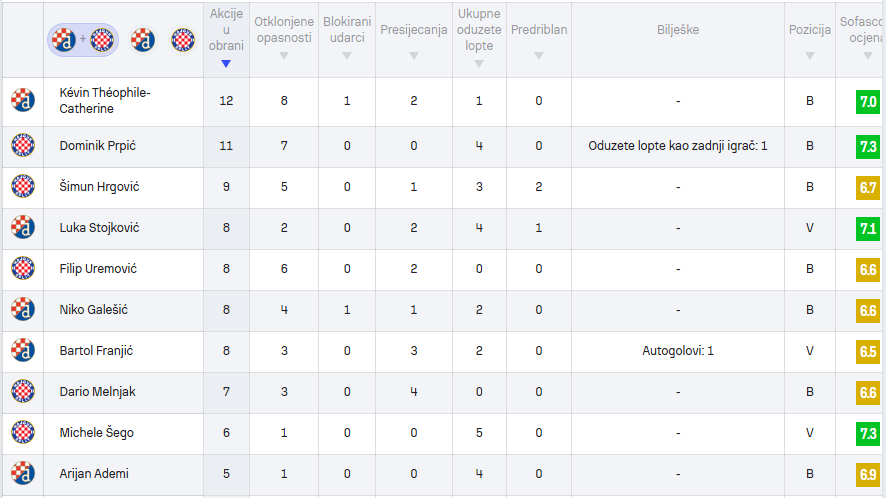Open Dario Melnjak player link
Screen dimensions: 886x498
[97, 392]
